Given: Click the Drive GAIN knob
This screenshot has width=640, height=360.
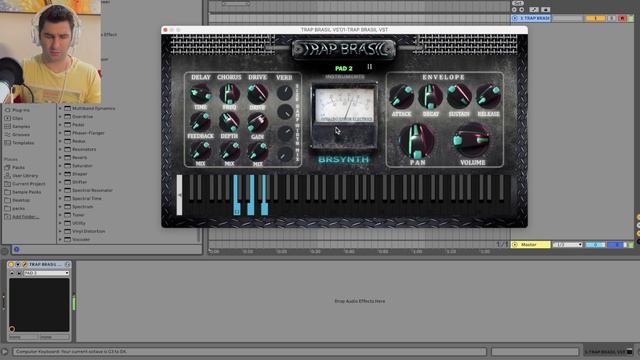Looking at the screenshot, I should coord(258,122).
